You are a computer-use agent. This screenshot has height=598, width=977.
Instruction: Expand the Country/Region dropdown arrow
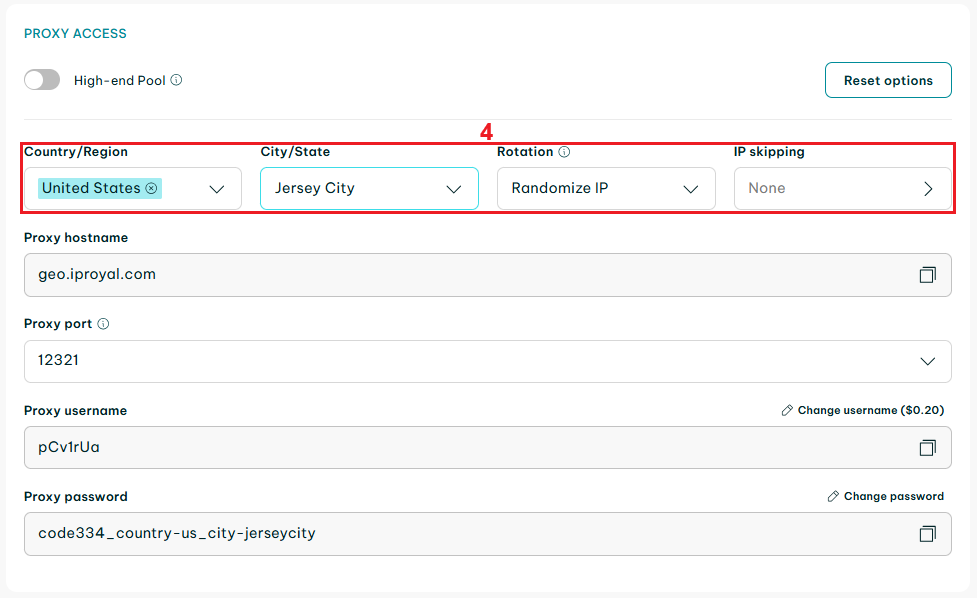(217, 189)
